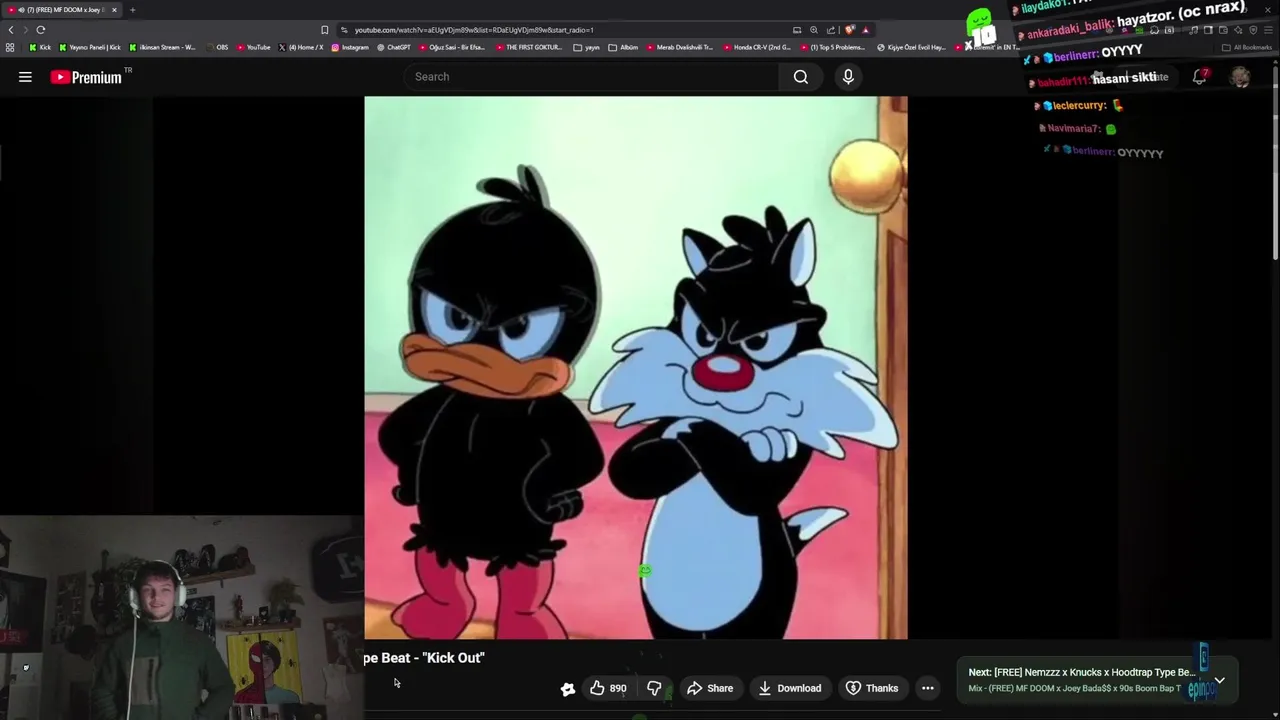Screen dimensions: 1280x720
Task: Expand the Albüm bookmarks folder
Action: pos(623,47)
